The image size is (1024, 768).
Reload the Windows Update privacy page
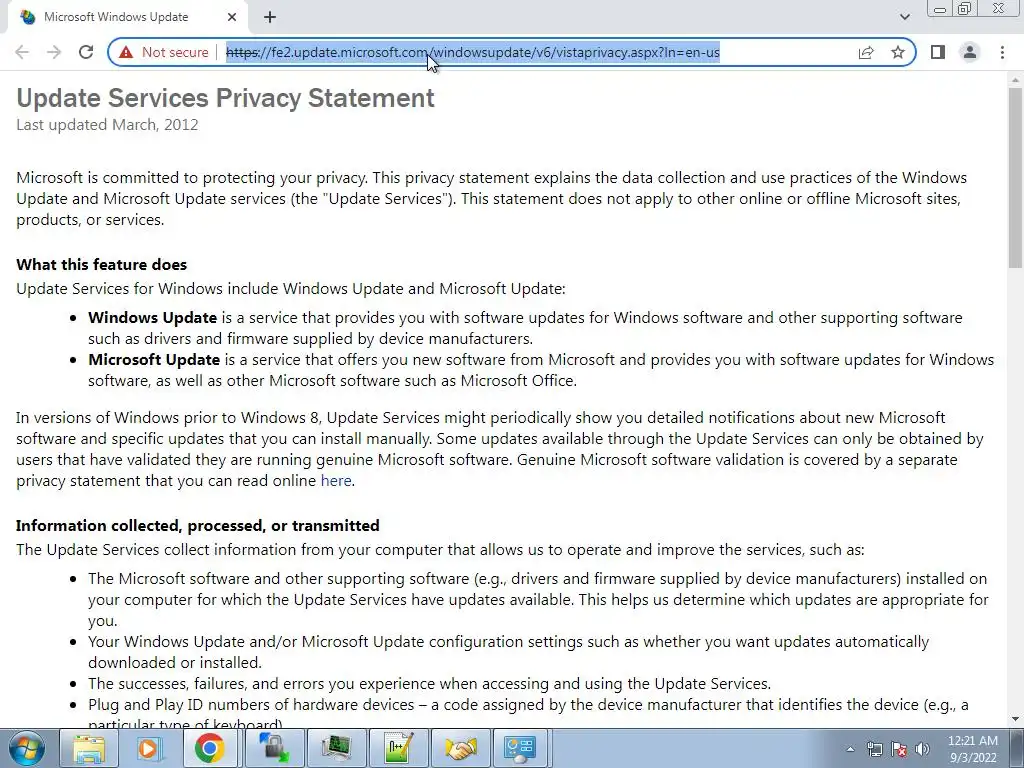[86, 52]
